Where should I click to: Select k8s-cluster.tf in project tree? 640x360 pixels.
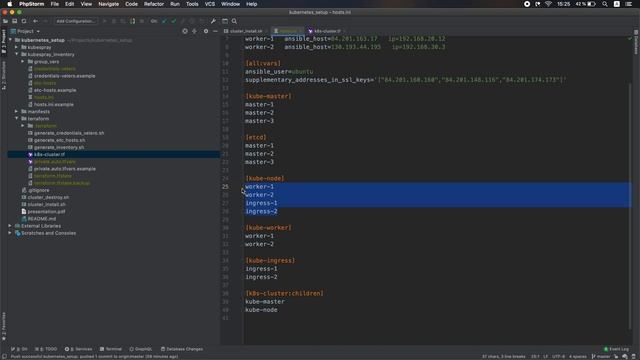(49, 154)
